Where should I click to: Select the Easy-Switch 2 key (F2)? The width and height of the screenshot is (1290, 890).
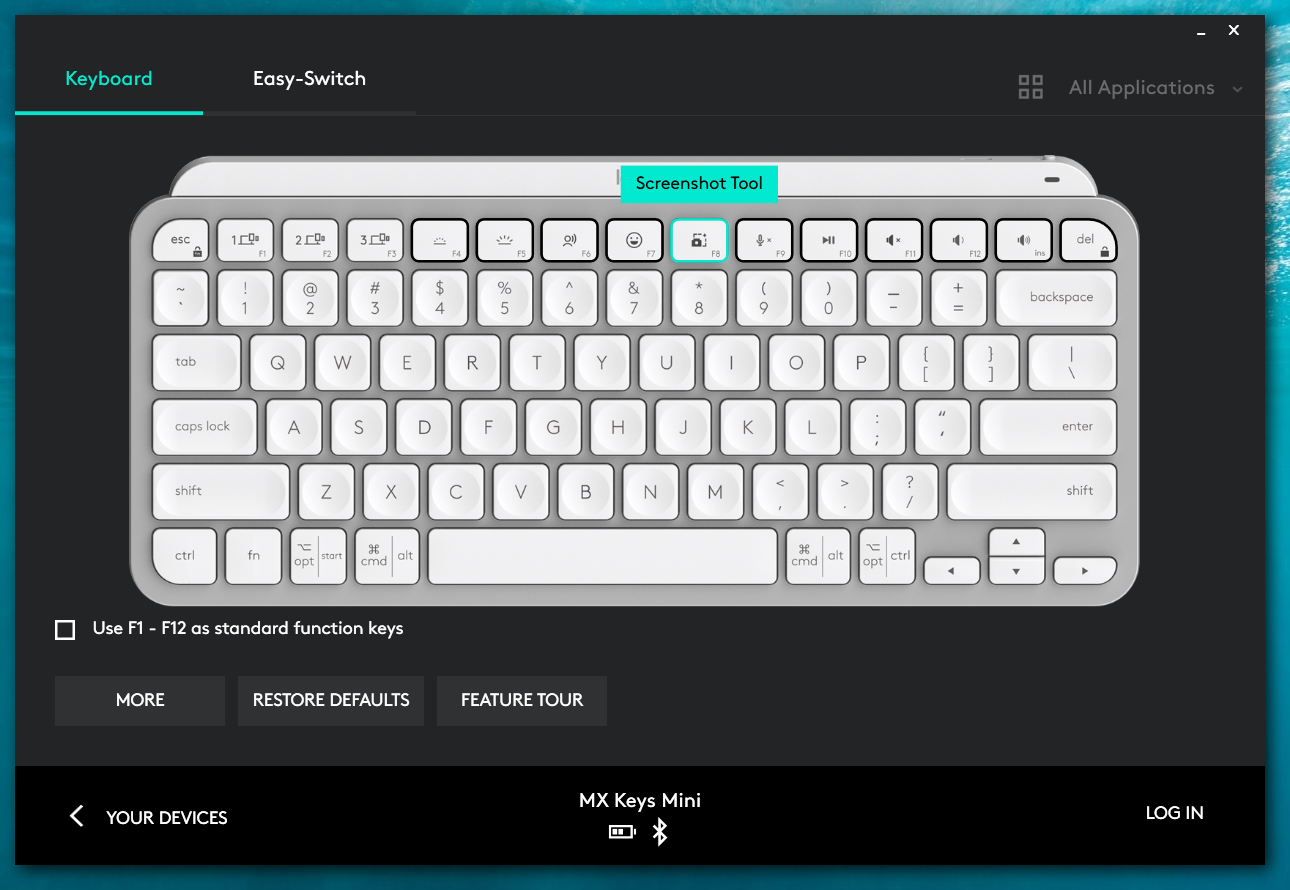310,240
